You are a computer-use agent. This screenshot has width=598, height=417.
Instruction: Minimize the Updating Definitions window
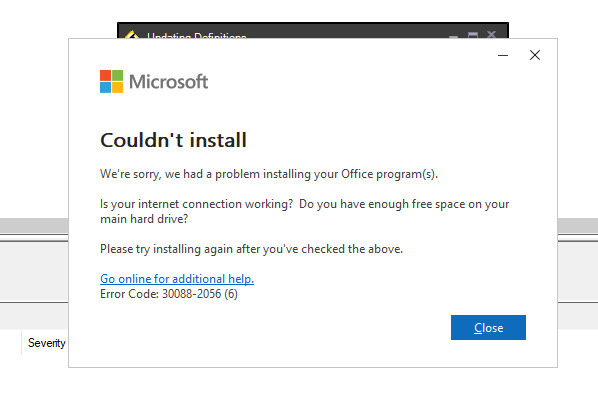pyautogui.click(x=453, y=35)
